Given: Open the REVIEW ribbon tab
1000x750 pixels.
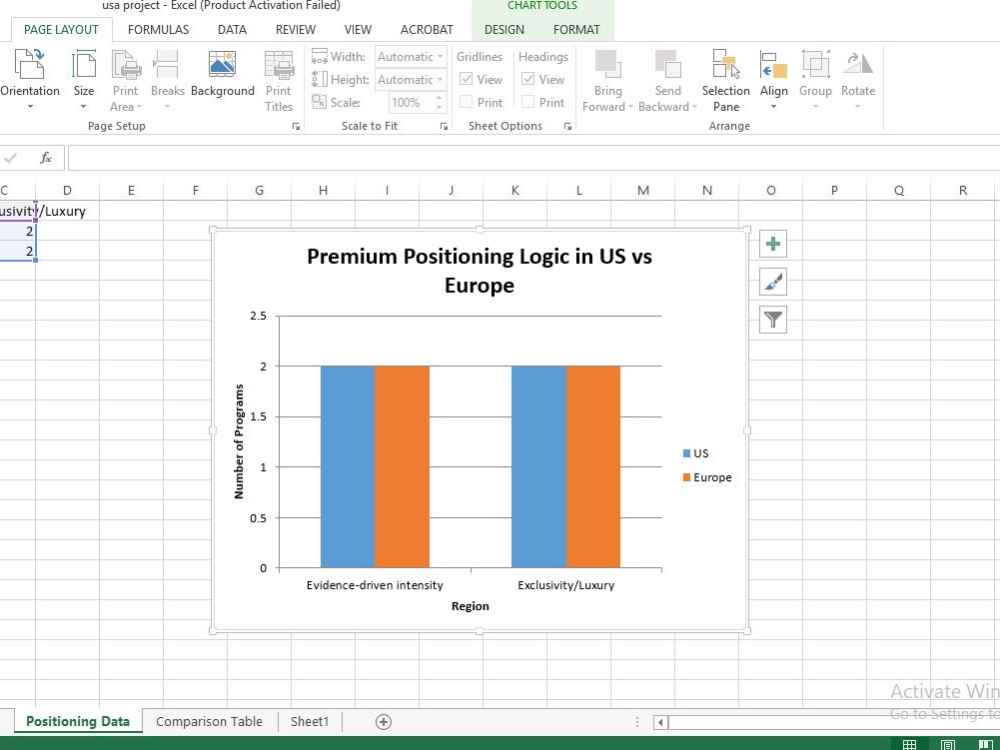Looking at the screenshot, I should click(295, 30).
